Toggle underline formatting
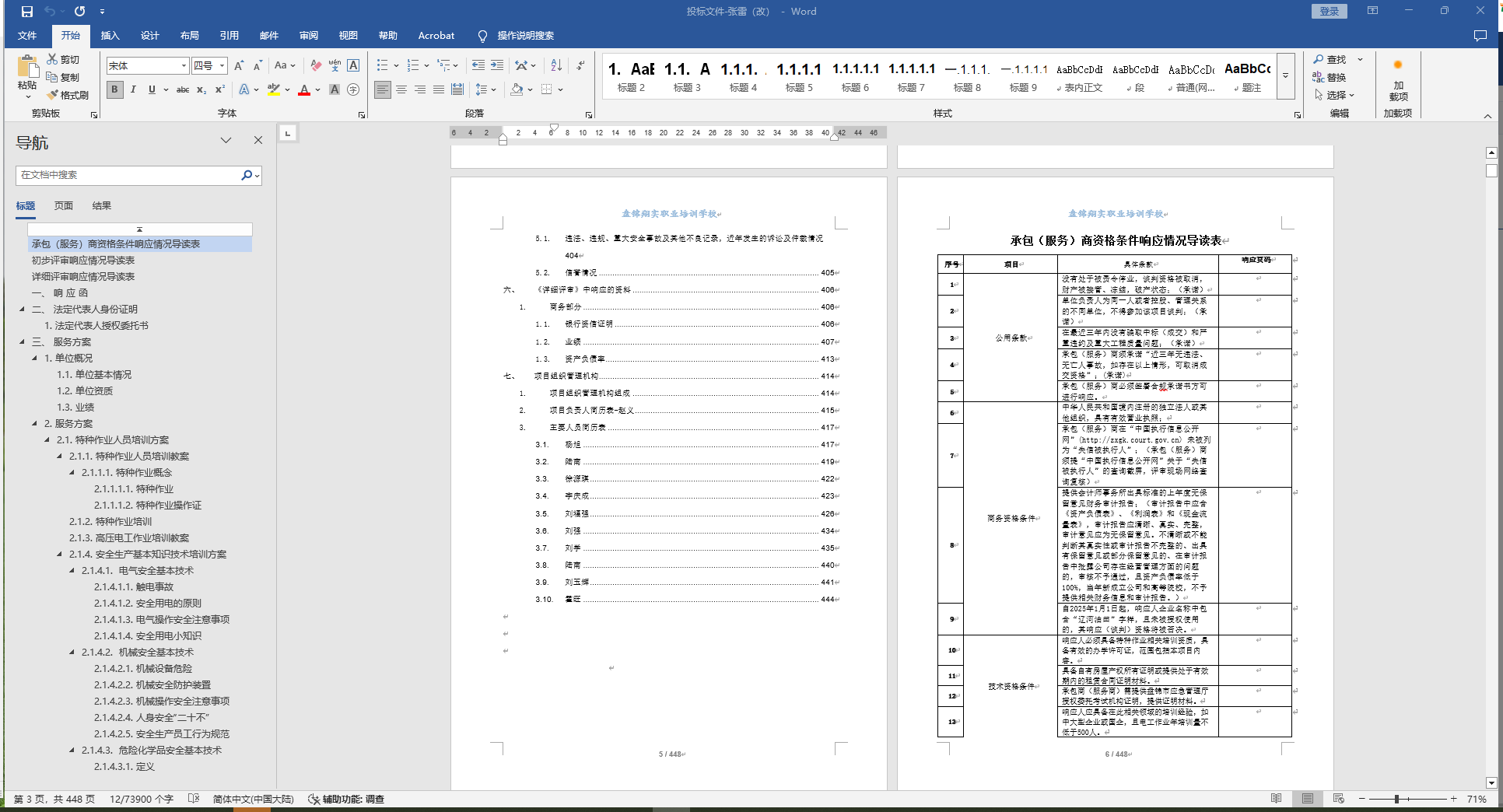Screen dimensions: 1503x812 (x=152, y=89)
